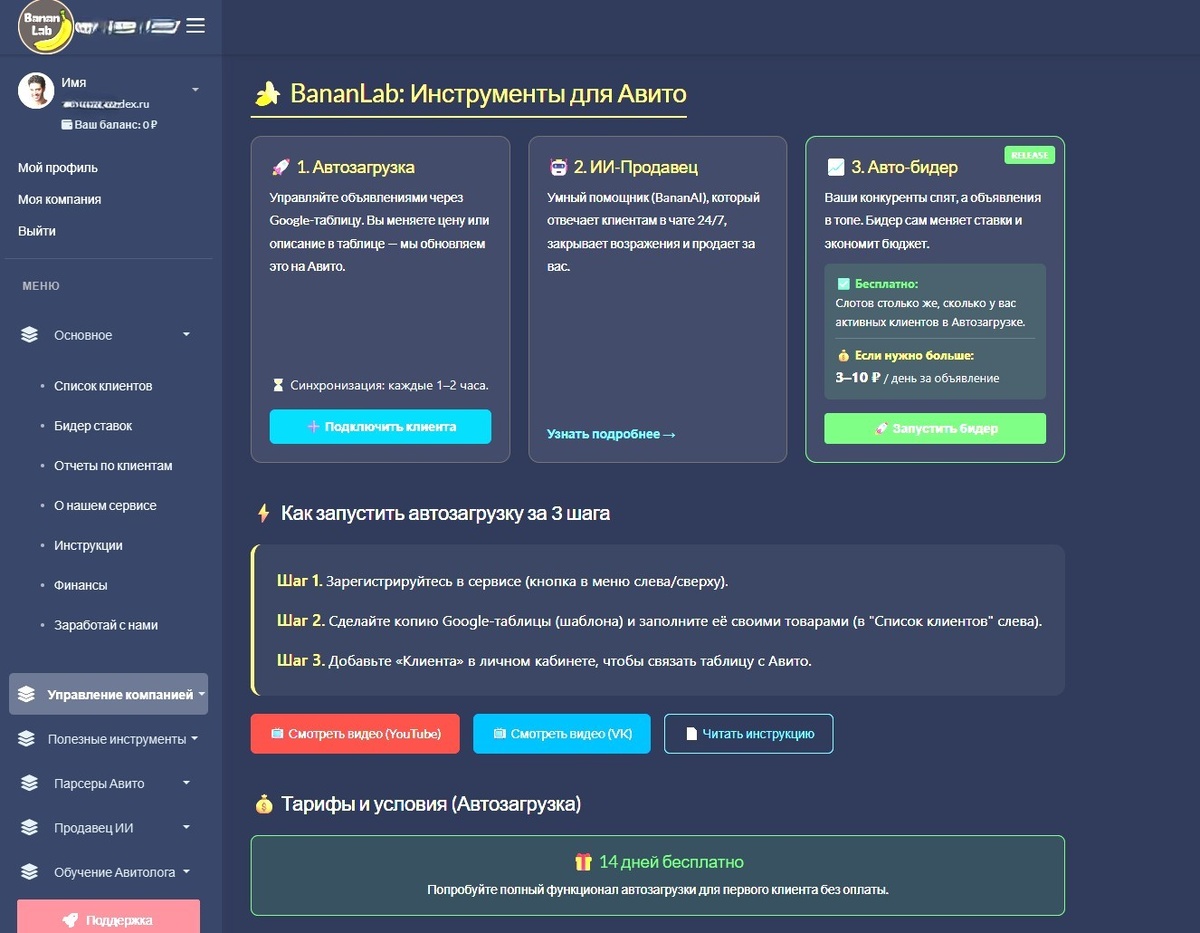The image size is (1200, 933).
Task: Open Отчеты по клиентам
Action: coord(113,466)
